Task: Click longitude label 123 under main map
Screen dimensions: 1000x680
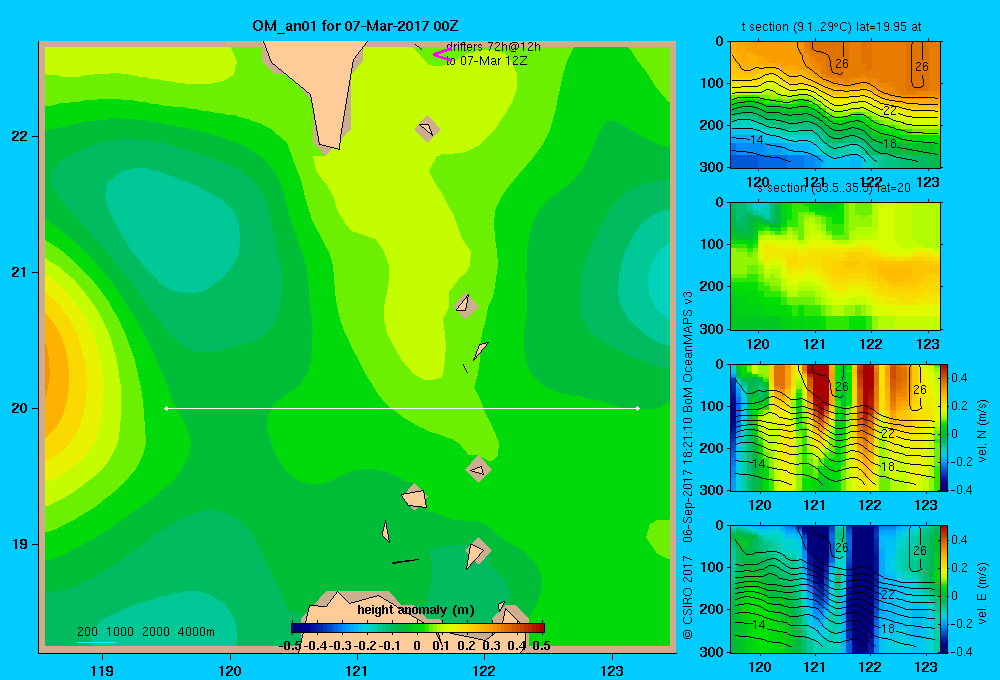Action: click(x=612, y=670)
